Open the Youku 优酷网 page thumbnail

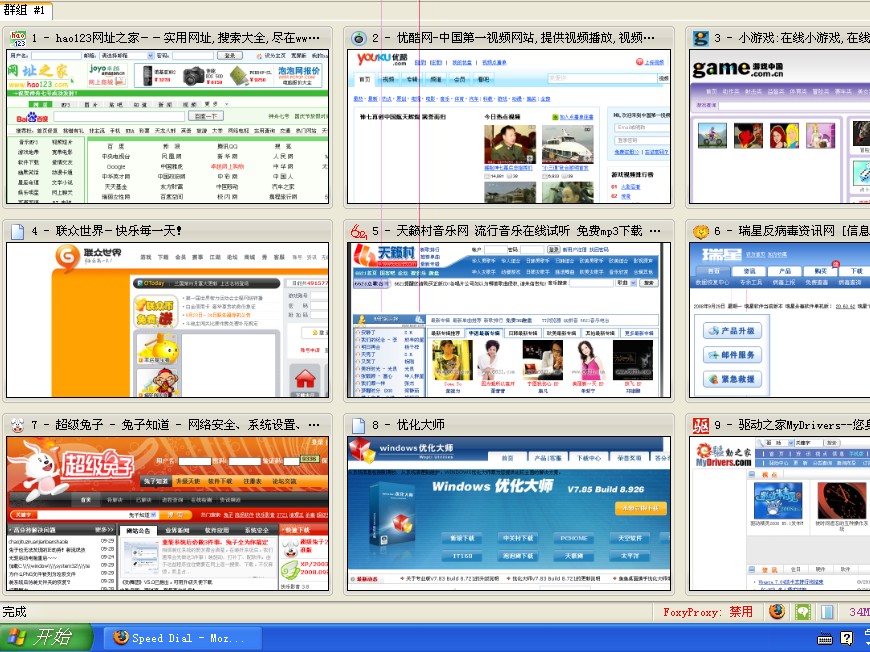point(509,127)
